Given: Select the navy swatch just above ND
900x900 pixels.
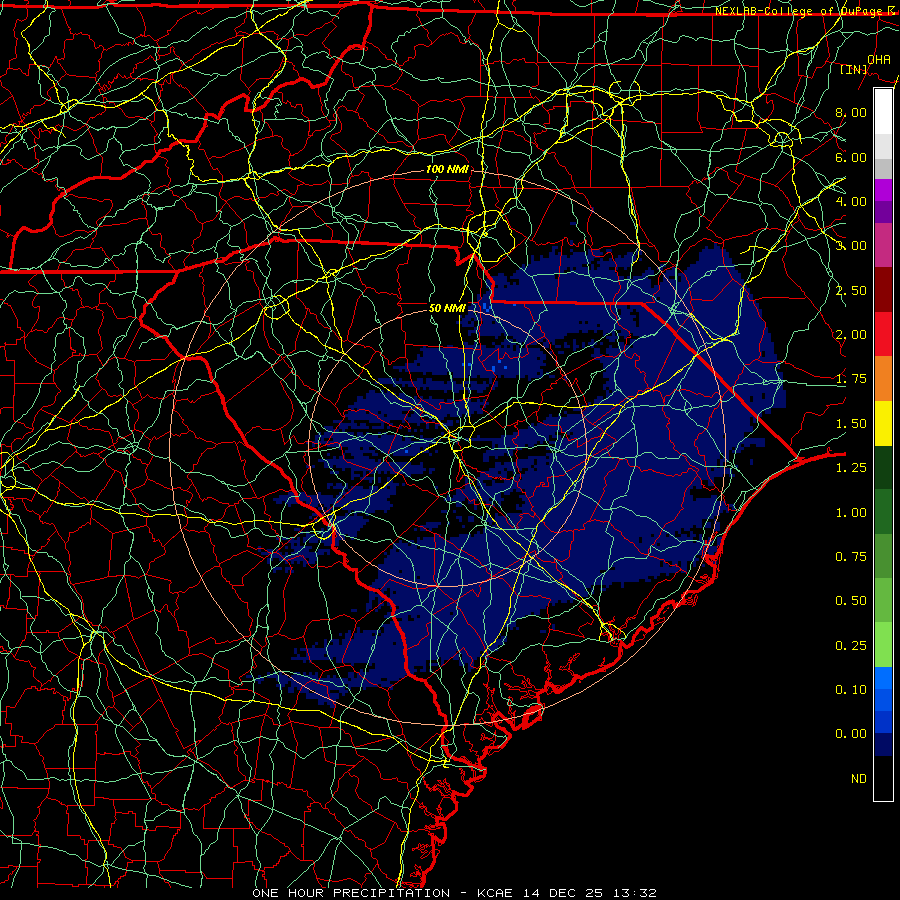Looking at the screenshot, I should pyautogui.click(x=883, y=745).
